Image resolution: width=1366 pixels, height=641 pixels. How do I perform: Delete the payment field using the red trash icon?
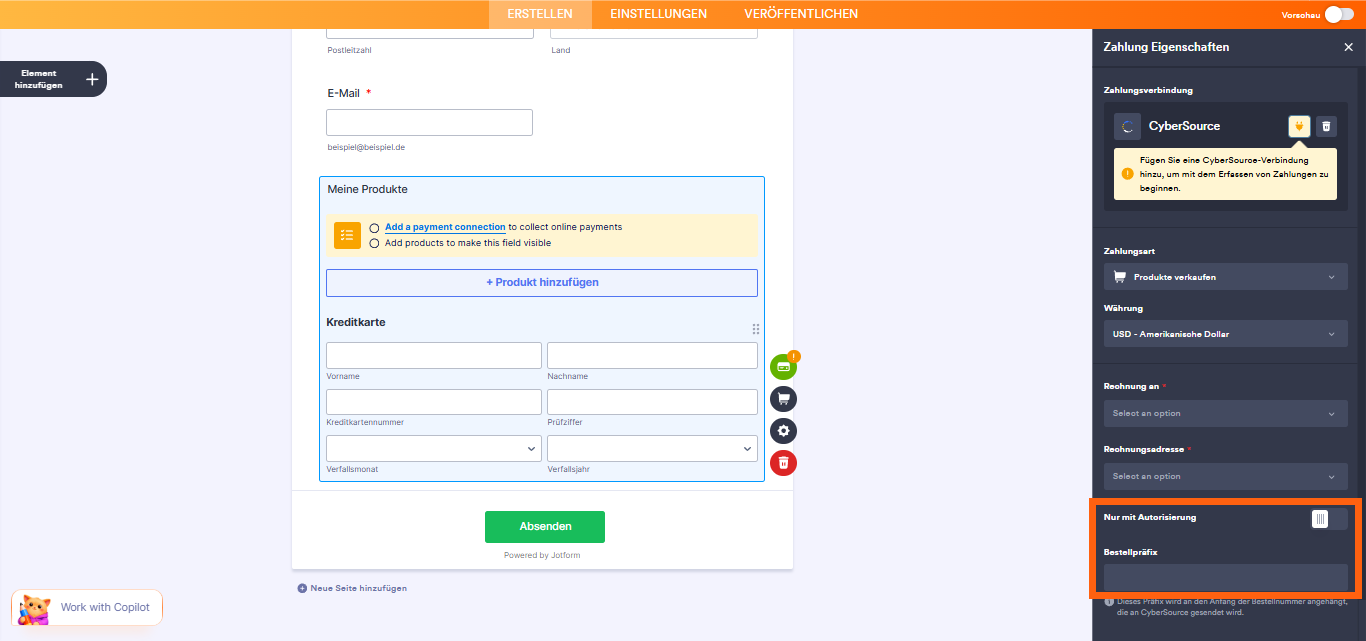coord(783,463)
